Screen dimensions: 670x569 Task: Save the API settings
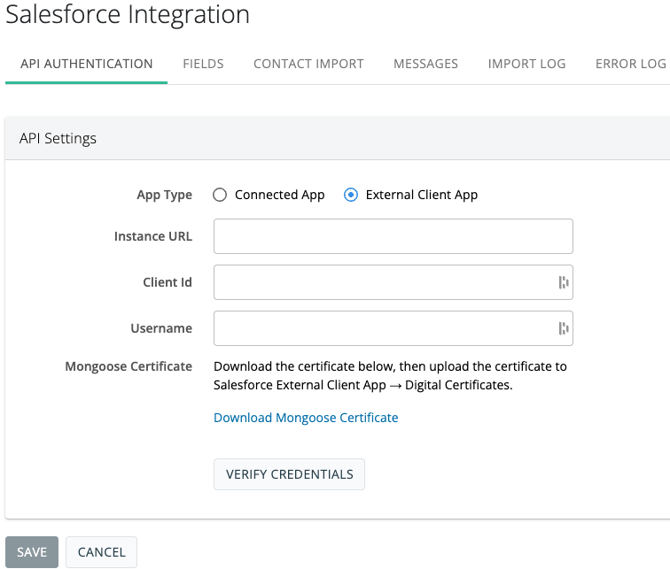tap(32, 552)
